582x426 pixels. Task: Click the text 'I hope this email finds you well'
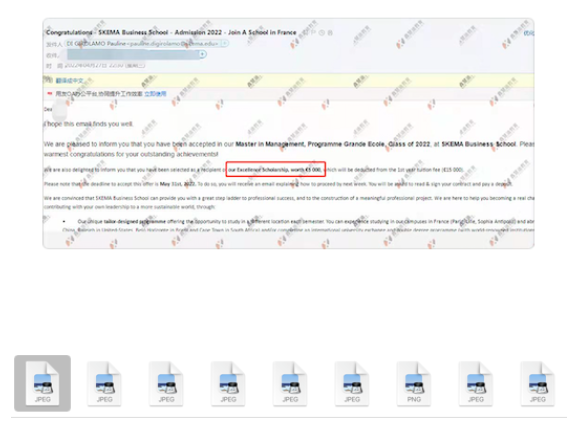[88, 124]
